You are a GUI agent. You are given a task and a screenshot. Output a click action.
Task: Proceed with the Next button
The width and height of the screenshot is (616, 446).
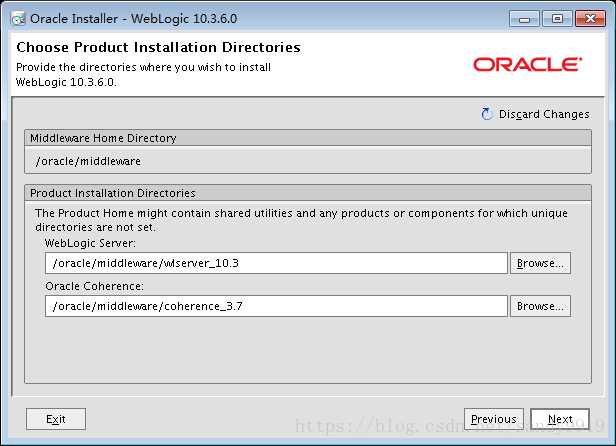[x=560, y=419]
